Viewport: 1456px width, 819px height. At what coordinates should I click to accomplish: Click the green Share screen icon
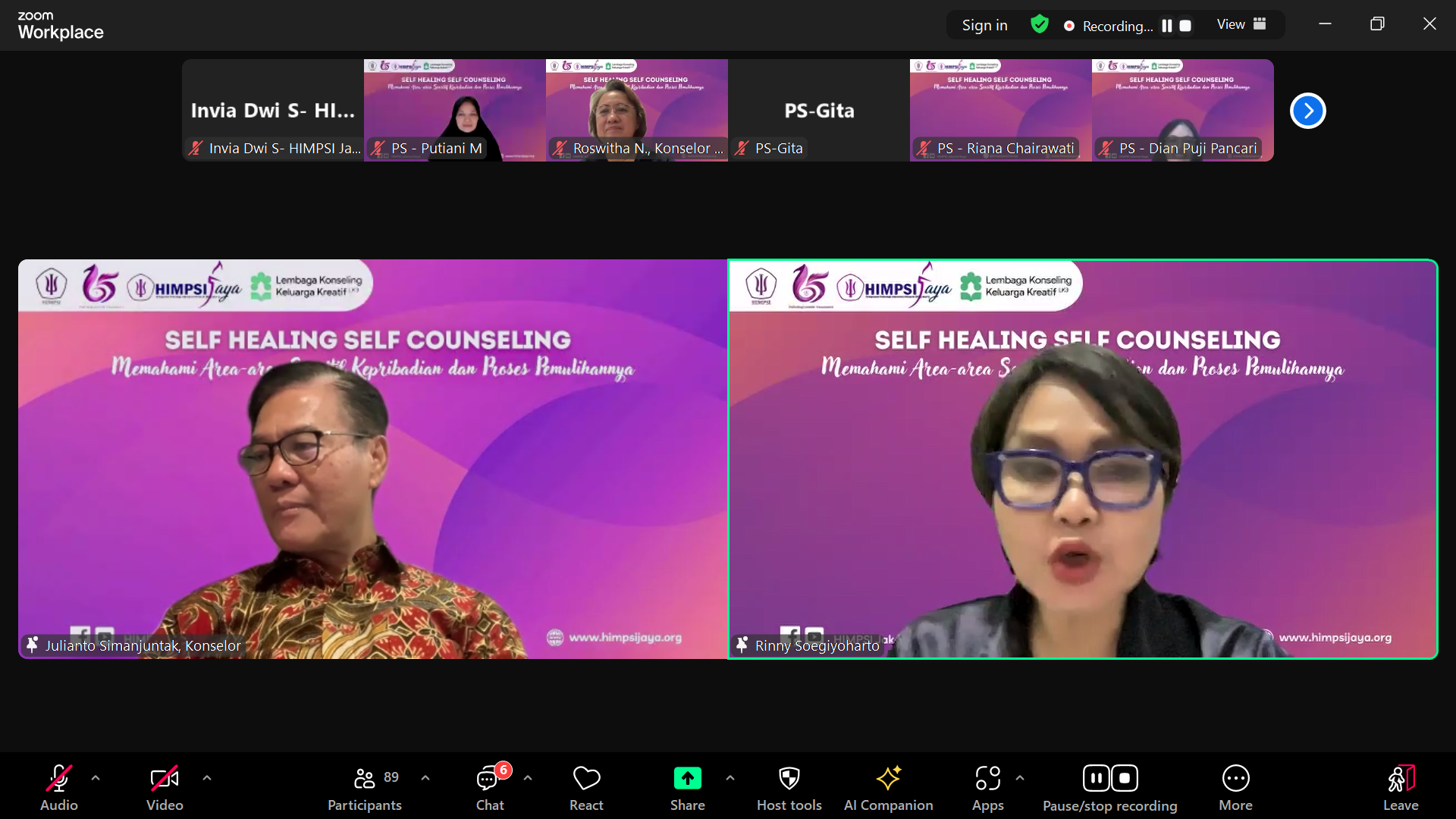click(687, 779)
